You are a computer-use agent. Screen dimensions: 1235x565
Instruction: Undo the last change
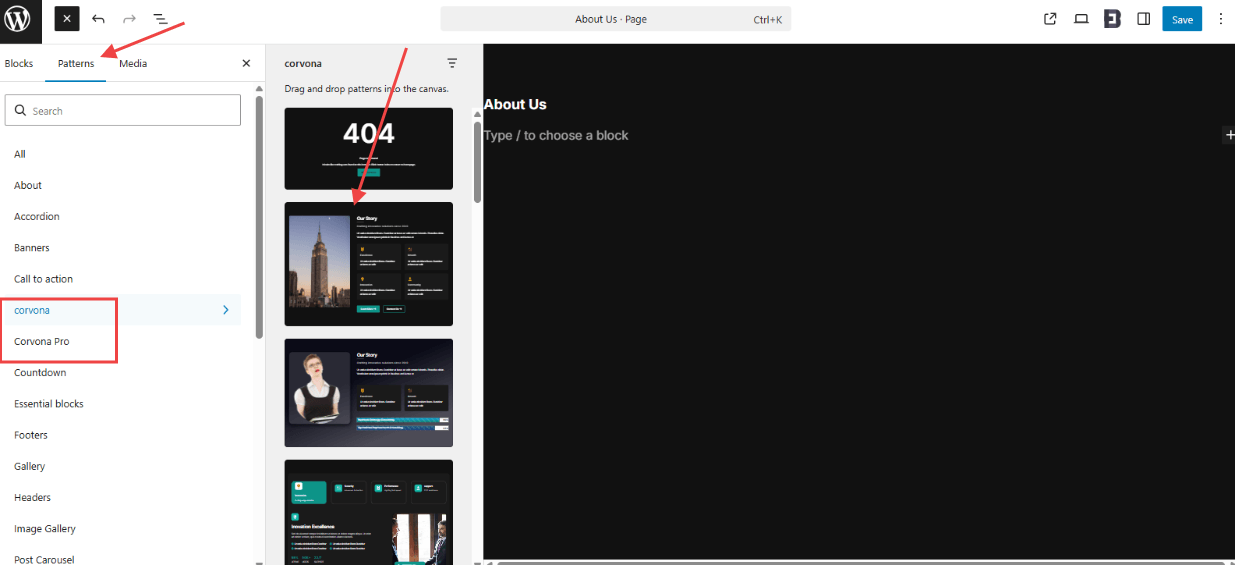98,19
